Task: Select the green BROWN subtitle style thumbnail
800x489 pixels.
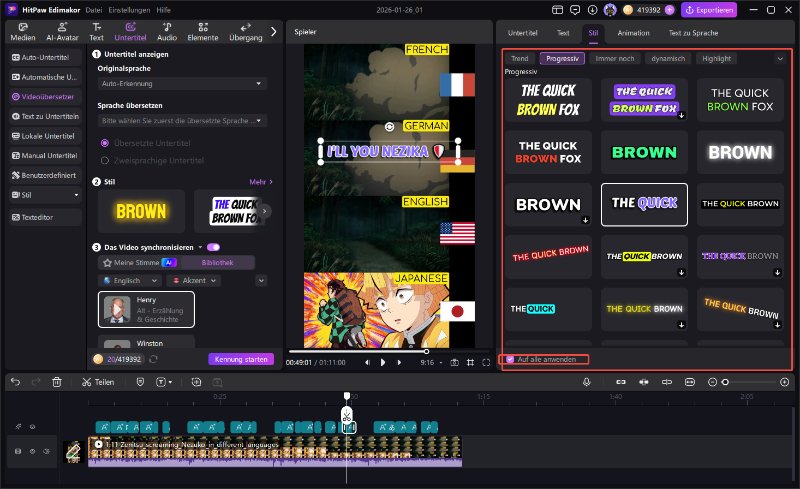Action: tap(643, 152)
